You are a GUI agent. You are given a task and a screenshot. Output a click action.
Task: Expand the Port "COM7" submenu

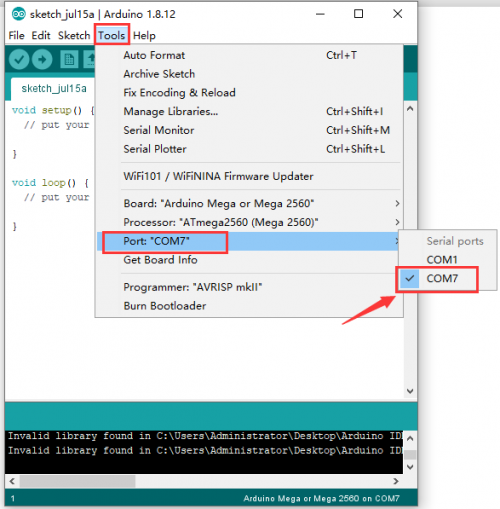[x=248, y=241]
